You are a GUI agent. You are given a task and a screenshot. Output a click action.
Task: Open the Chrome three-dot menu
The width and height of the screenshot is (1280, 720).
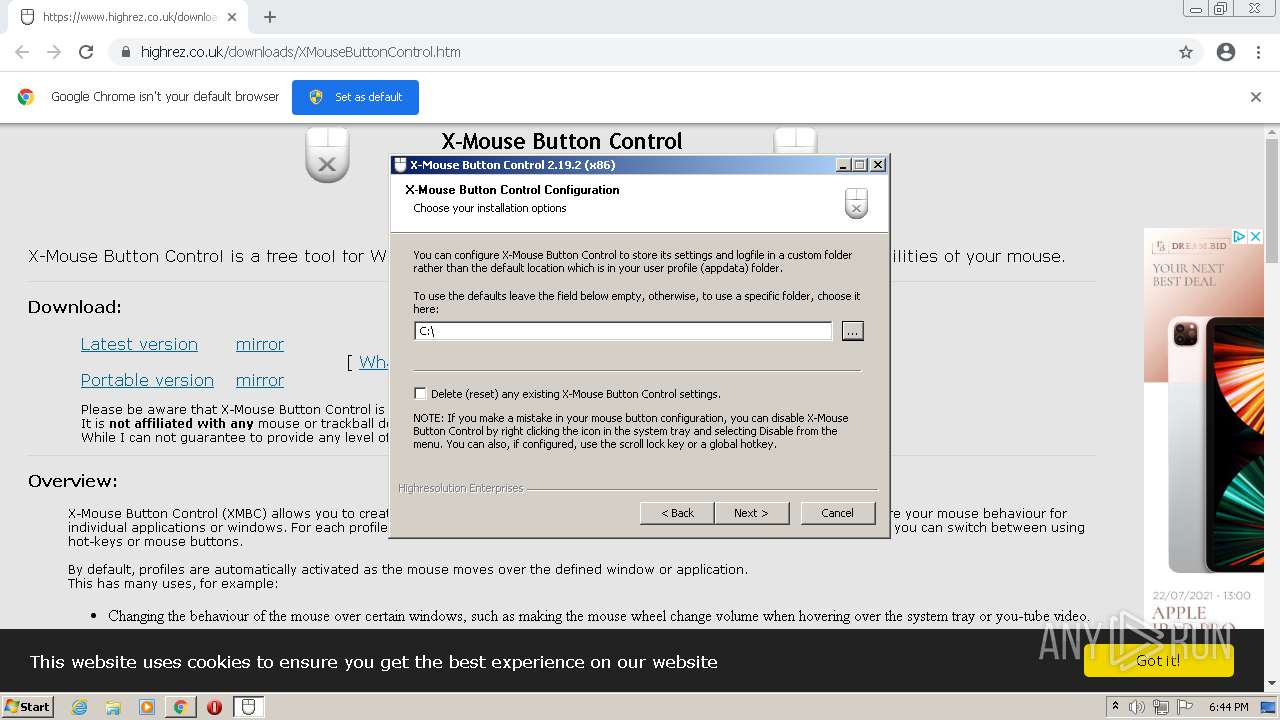click(x=1258, y=52)
